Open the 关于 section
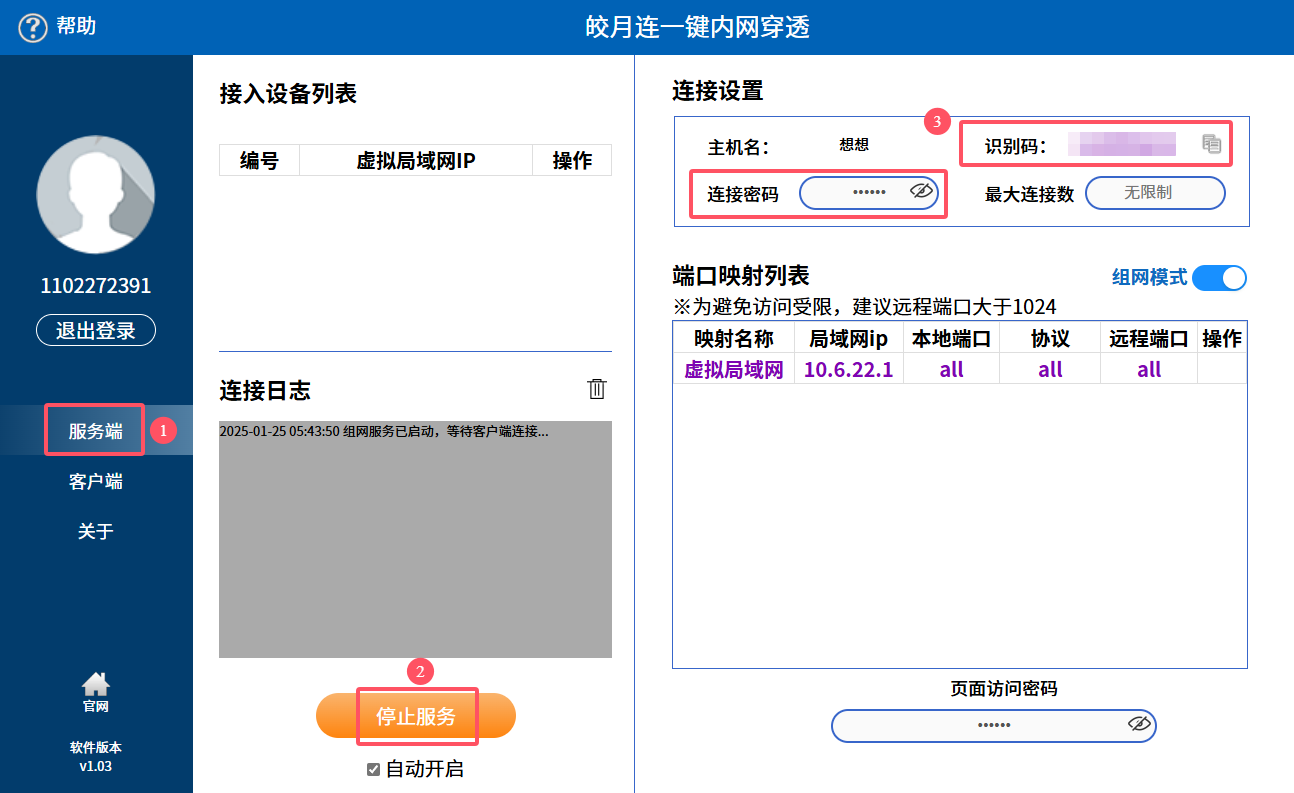The image size is (1294, 793). click(96, 530)
